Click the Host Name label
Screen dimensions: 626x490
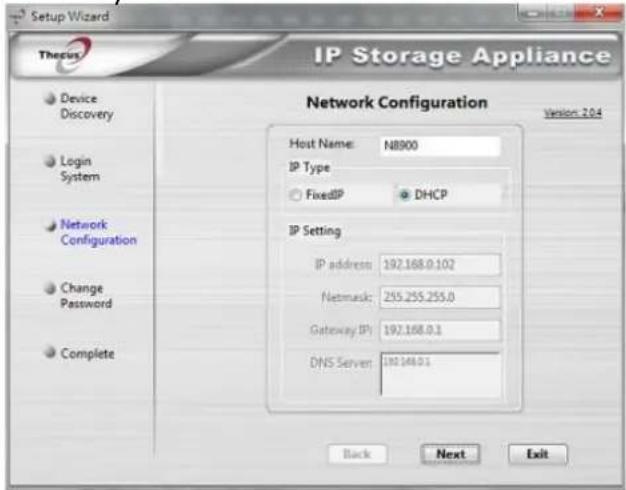[322, 144]
